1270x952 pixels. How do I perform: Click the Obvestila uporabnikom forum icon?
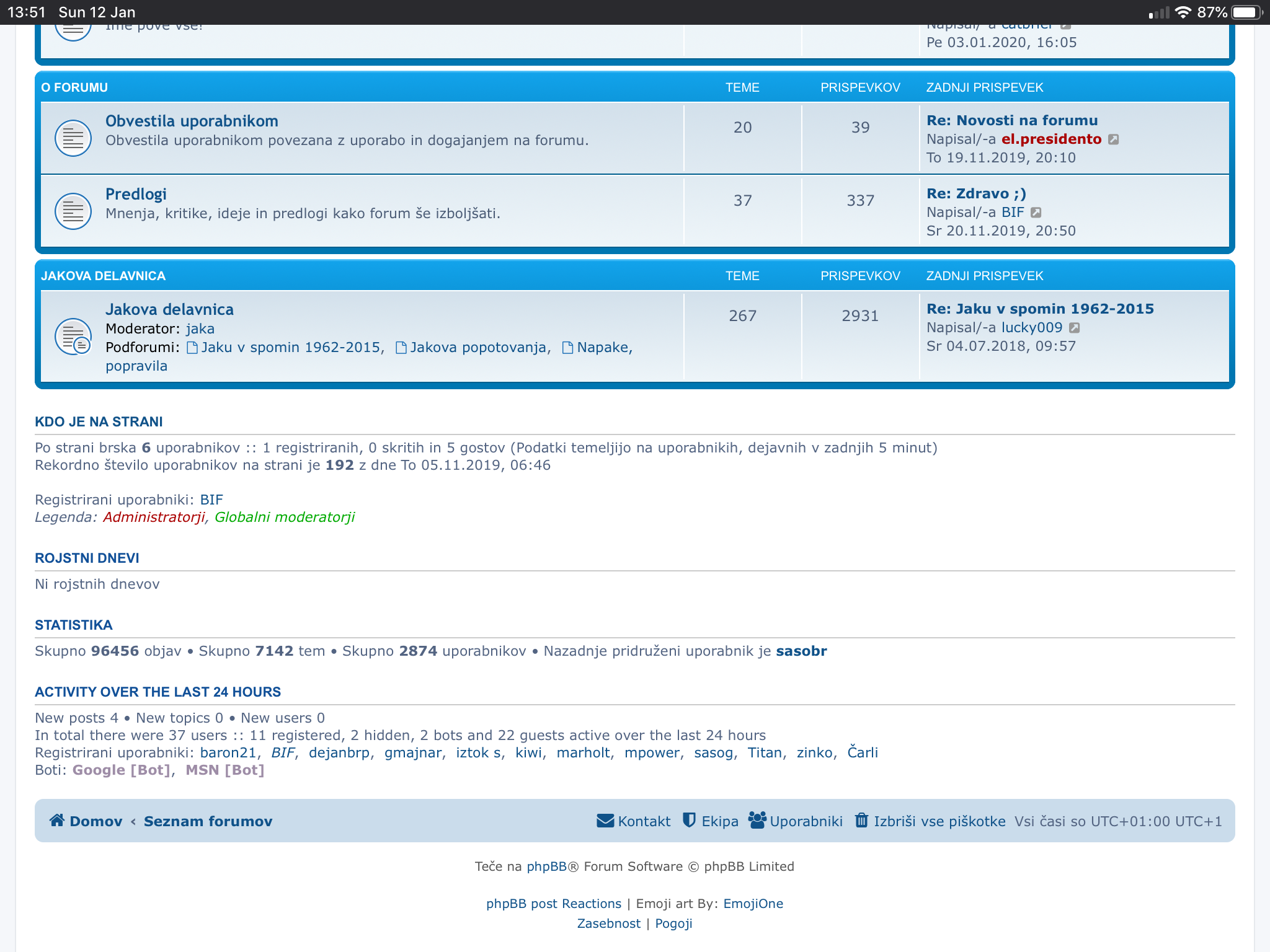pyautogui.click(x=73, y=138)
